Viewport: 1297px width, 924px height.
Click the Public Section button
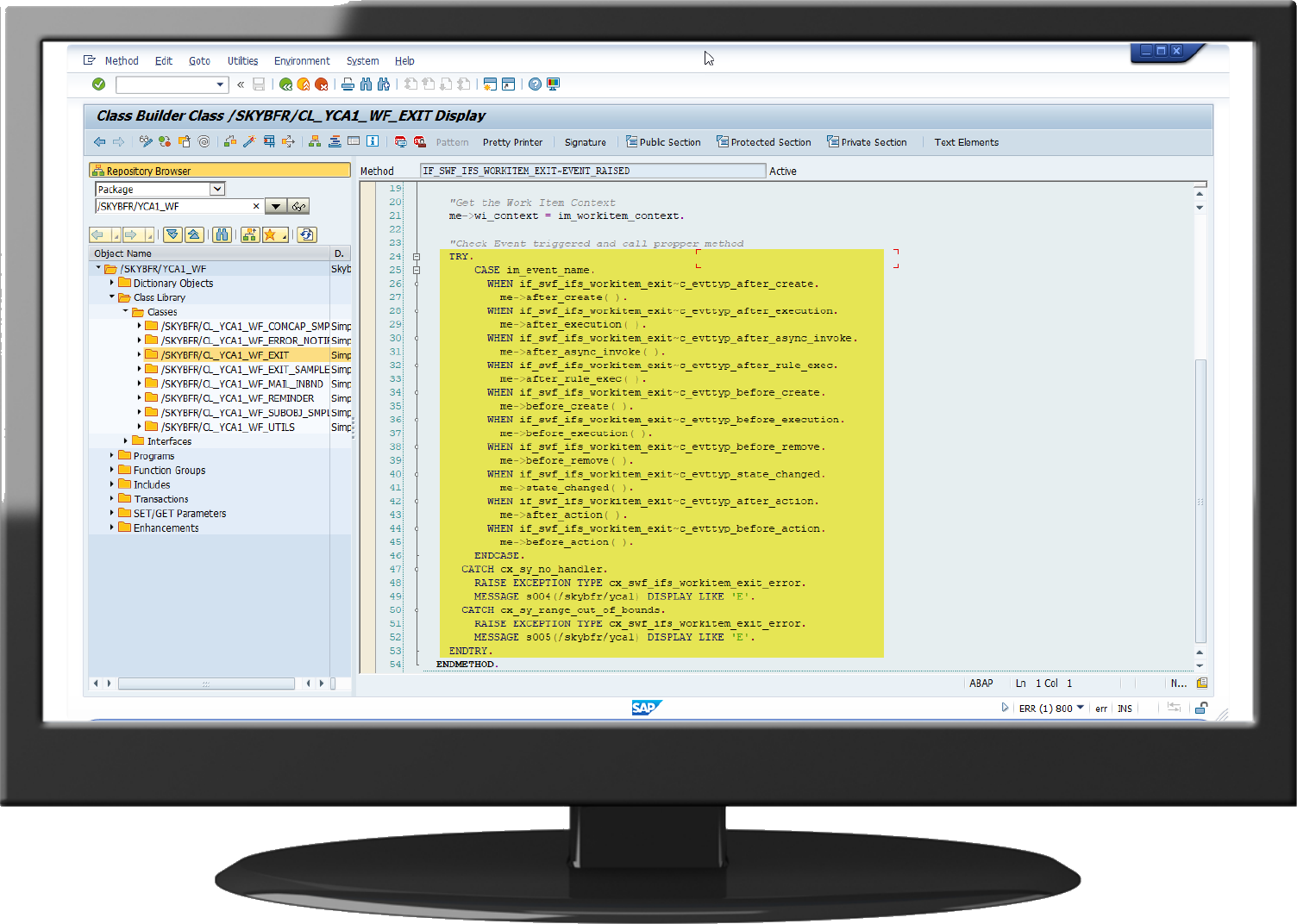[663, 142]
